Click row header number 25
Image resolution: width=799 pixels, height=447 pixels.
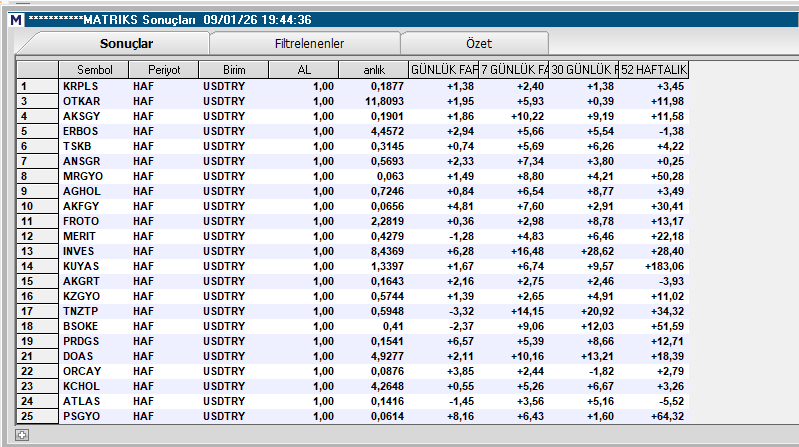click(x=37, y=416)
